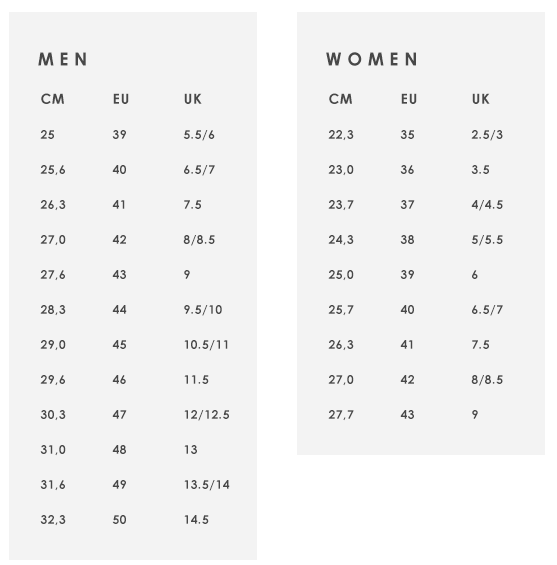This screenshot has height=565, width=557.
Task: Click women's UK size 4/4.5
Action: click(x=487, y=205)
